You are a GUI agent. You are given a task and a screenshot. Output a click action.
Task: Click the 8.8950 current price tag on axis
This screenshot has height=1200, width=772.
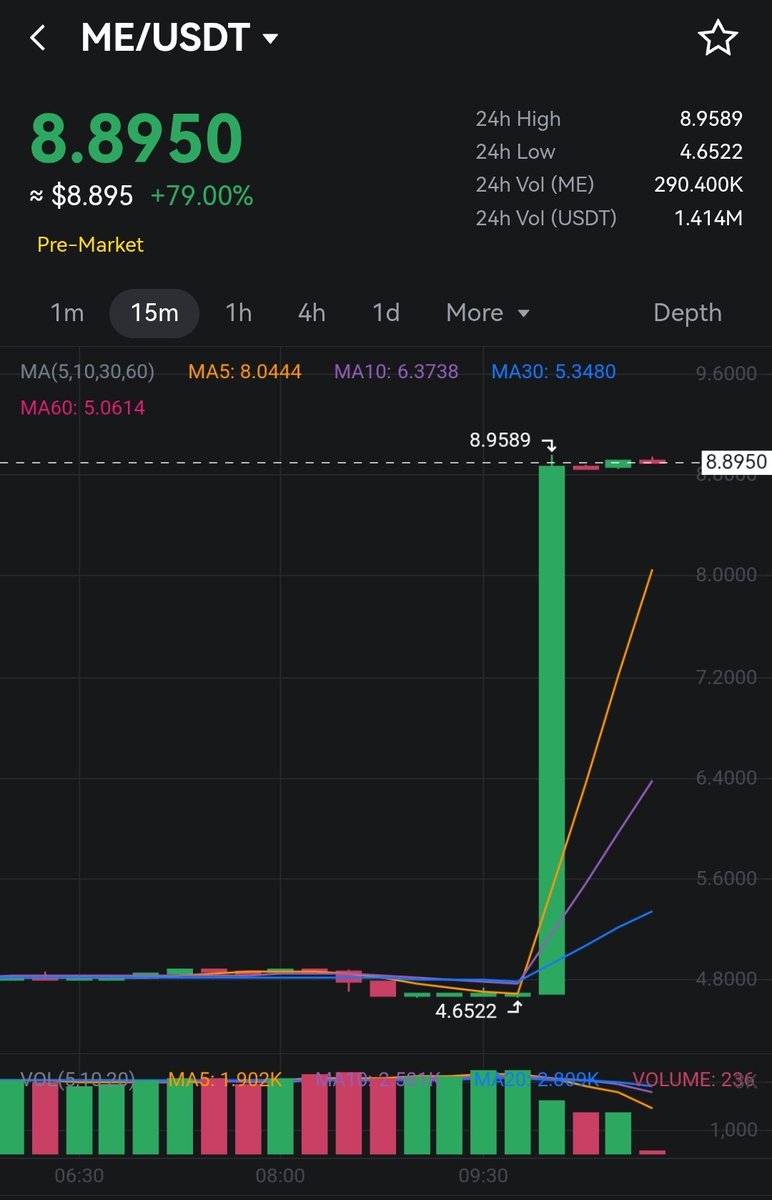point(736,462)
